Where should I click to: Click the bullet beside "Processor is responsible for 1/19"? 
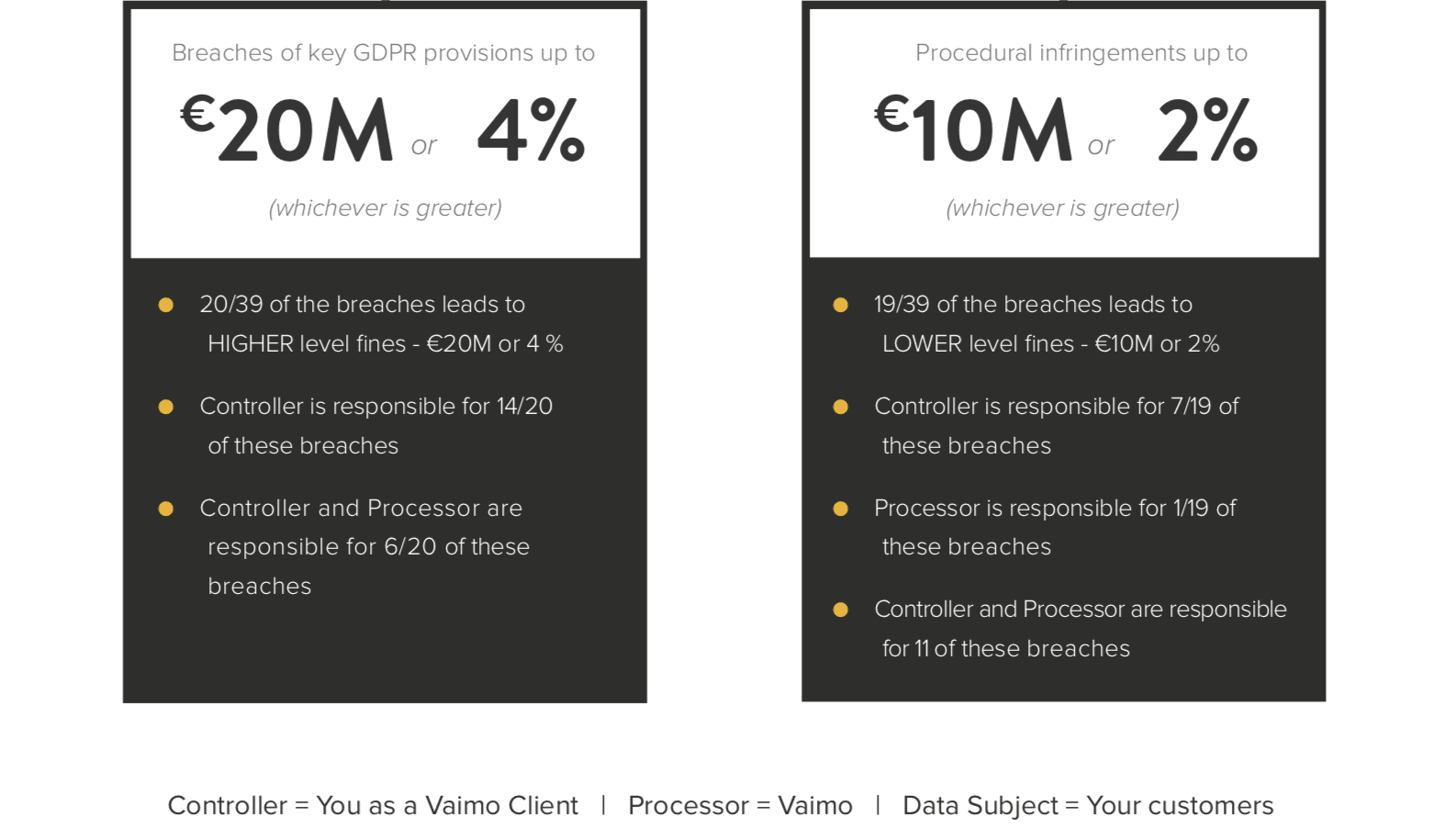pyautogui.click(x=840, y=509)
